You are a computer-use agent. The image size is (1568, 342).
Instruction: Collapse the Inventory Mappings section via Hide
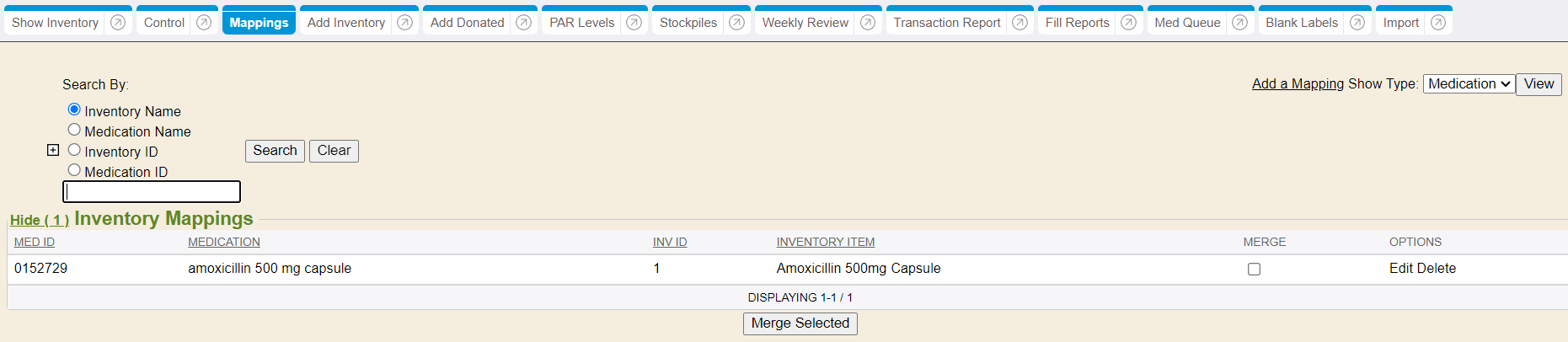coord(39,220)
